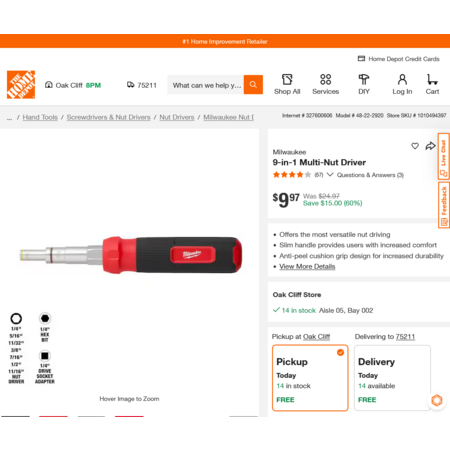This screenshot has height=450, width=450.
Task: Click the orange search magnifier button
Action: click(x=253, y=85)
